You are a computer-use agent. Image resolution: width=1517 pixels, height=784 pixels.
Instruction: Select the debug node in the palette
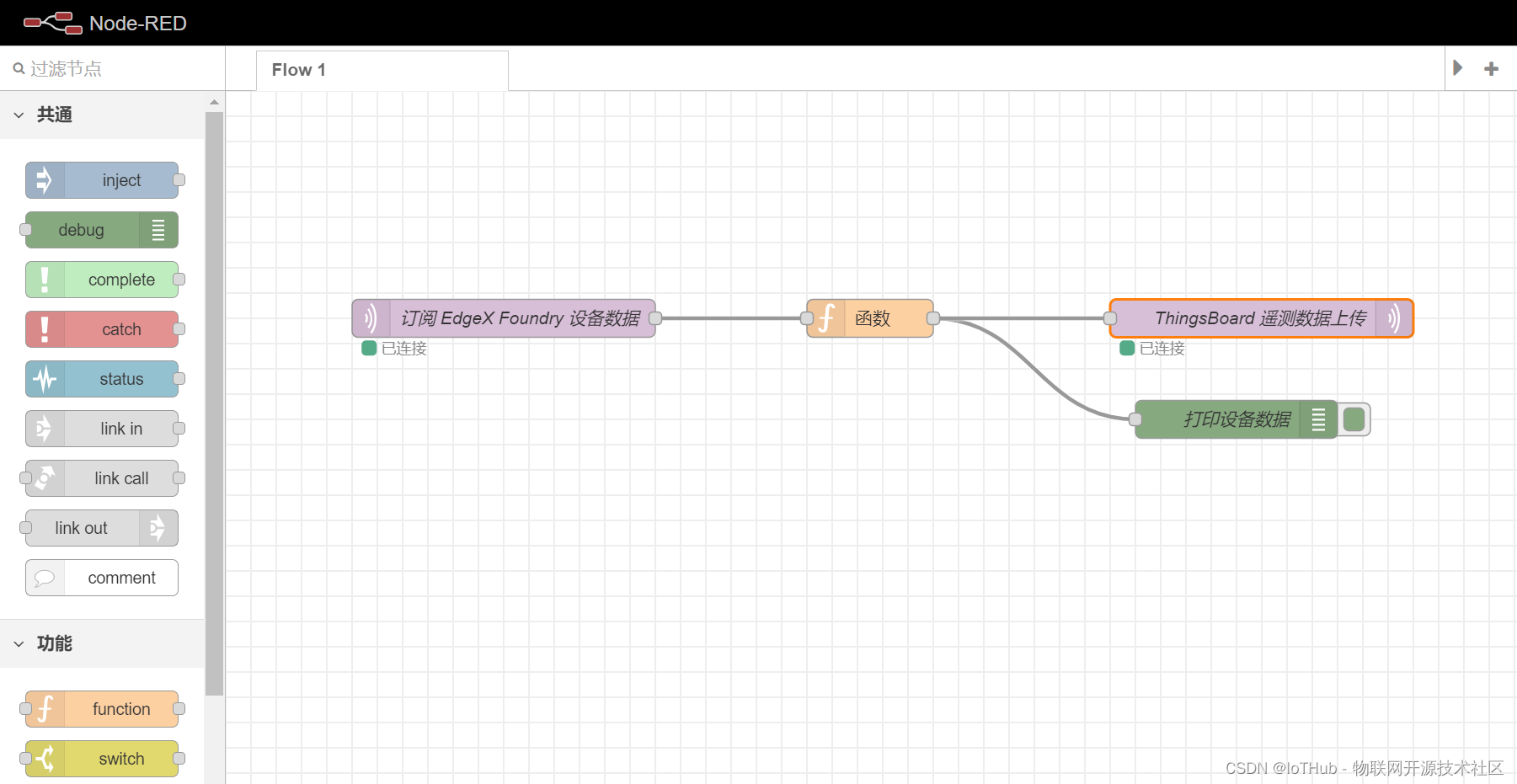pos(102,230)
